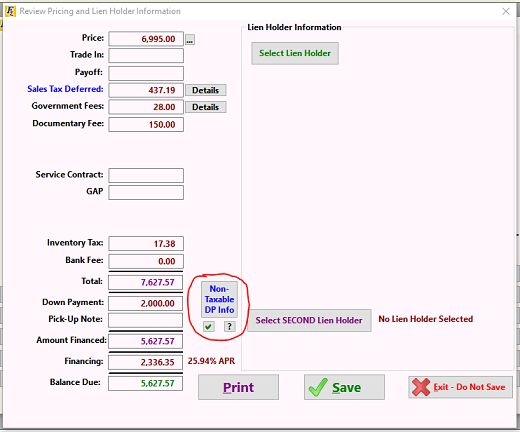Click the Pick-Up Note field
The width and height of the screenshot is (520, 432).
pyautogui.click(x=146, y=320)
